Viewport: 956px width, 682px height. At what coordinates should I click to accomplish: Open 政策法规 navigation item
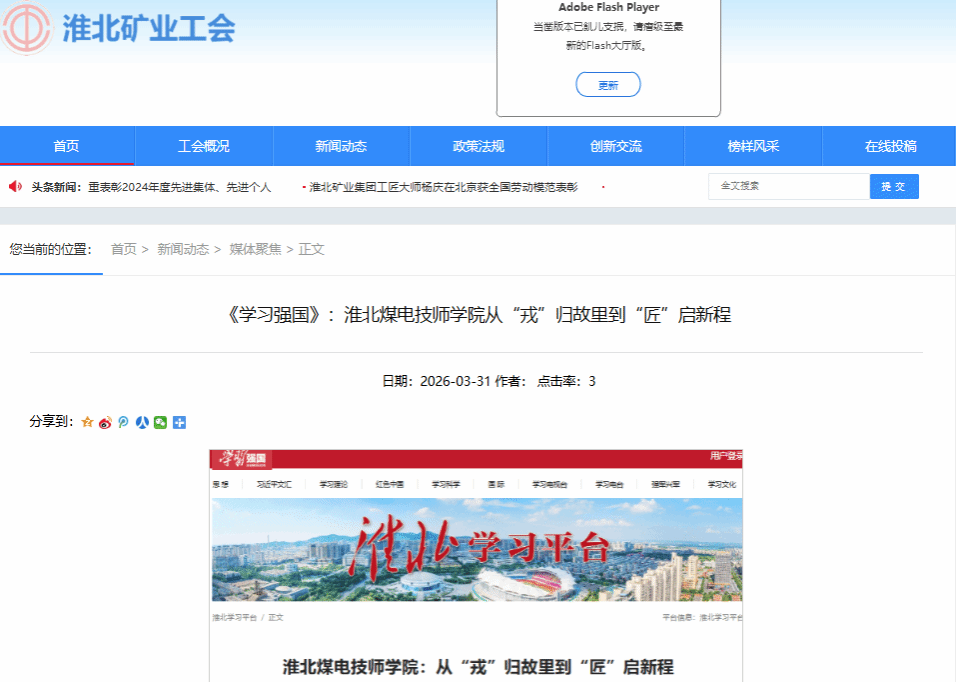(x=478, y=146)
